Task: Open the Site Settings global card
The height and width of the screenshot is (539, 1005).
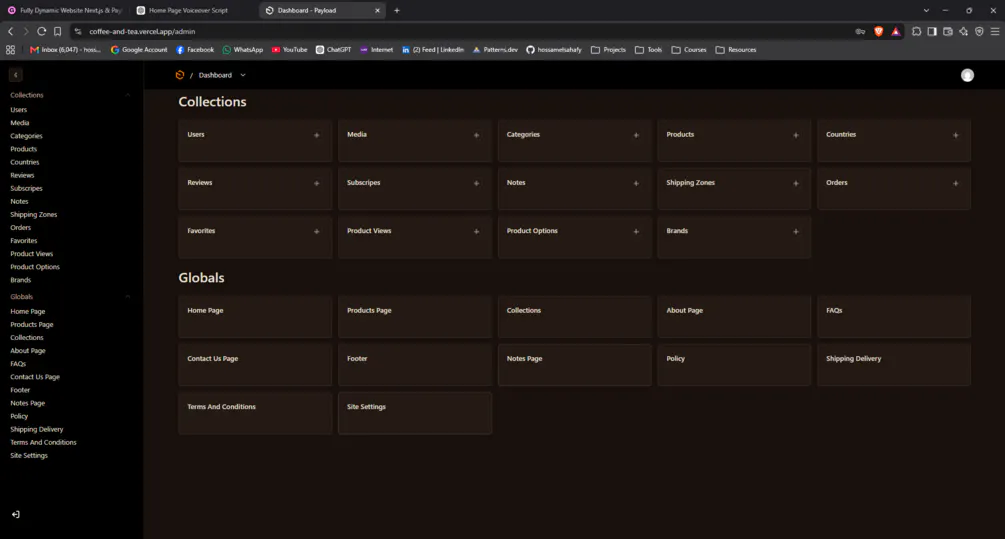Action: coord(415,413)
